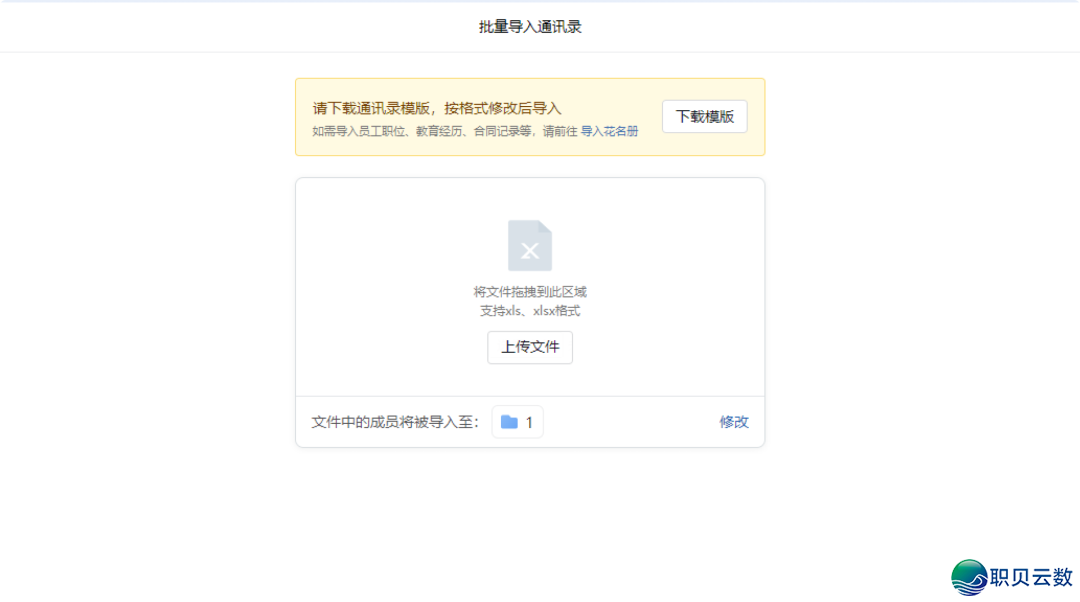Viewport: 1080px width, 602px height.
Task: Click the text 支持xls、xlsx格式
Action: coord(530,311)
